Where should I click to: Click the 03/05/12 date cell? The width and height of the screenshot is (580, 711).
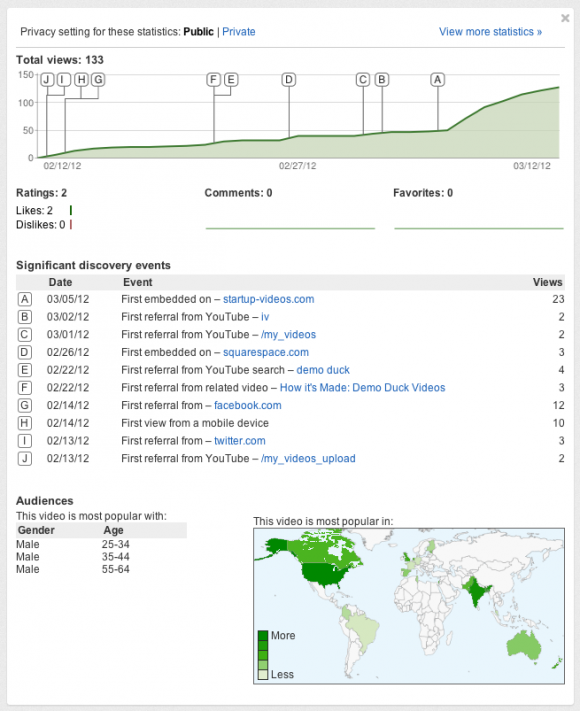(x=68, y=299)
